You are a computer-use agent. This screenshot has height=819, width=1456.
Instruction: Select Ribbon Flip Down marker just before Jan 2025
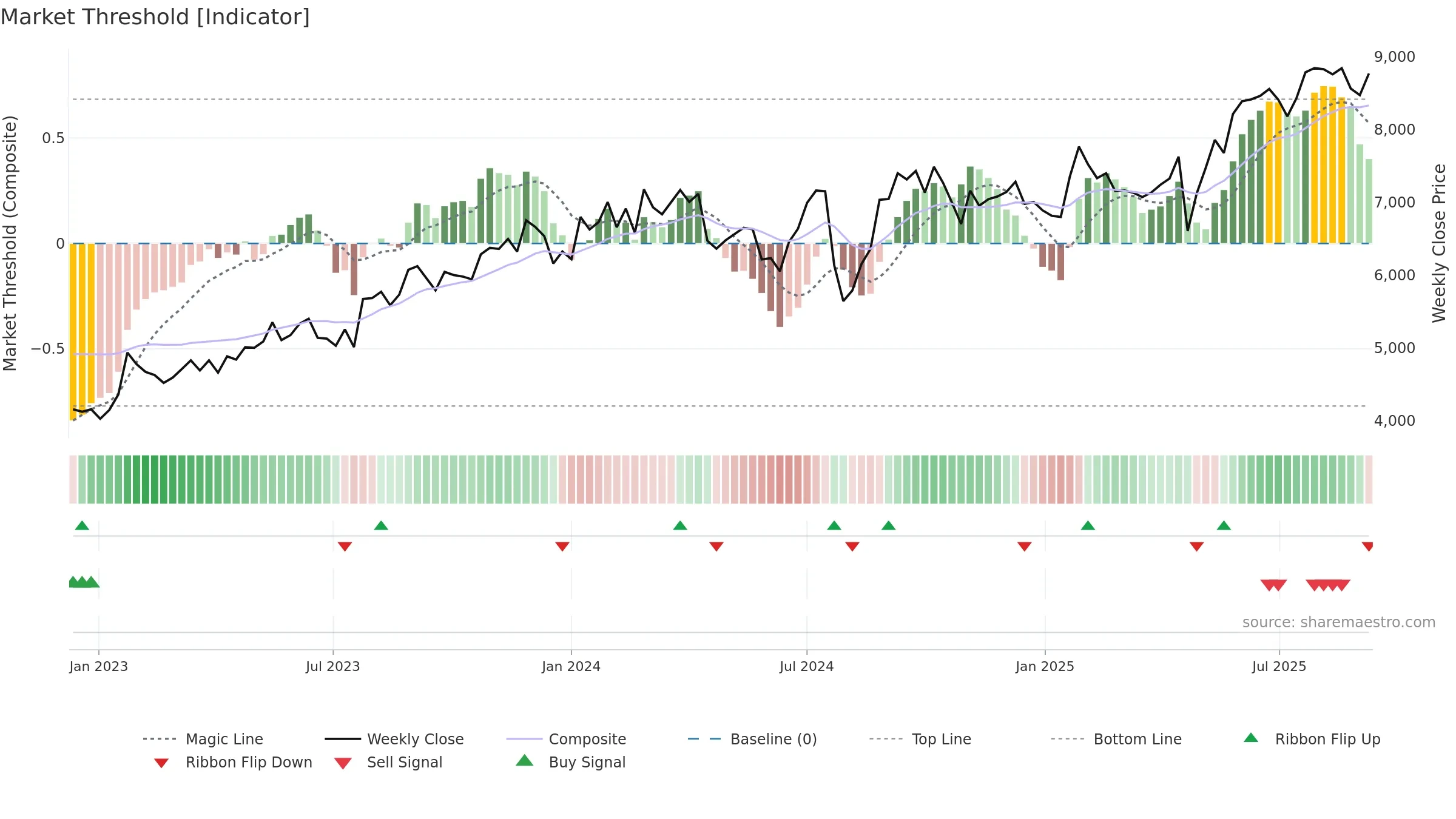tap(1025, 547)
